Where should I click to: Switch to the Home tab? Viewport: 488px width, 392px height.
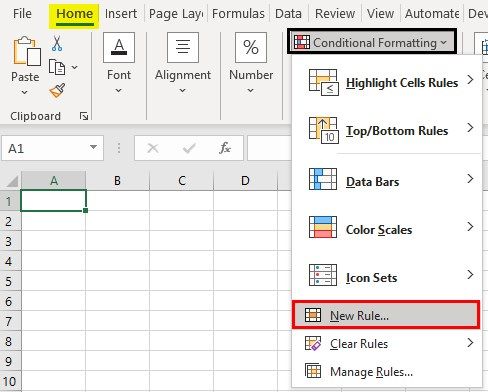(x=74, y=14)
